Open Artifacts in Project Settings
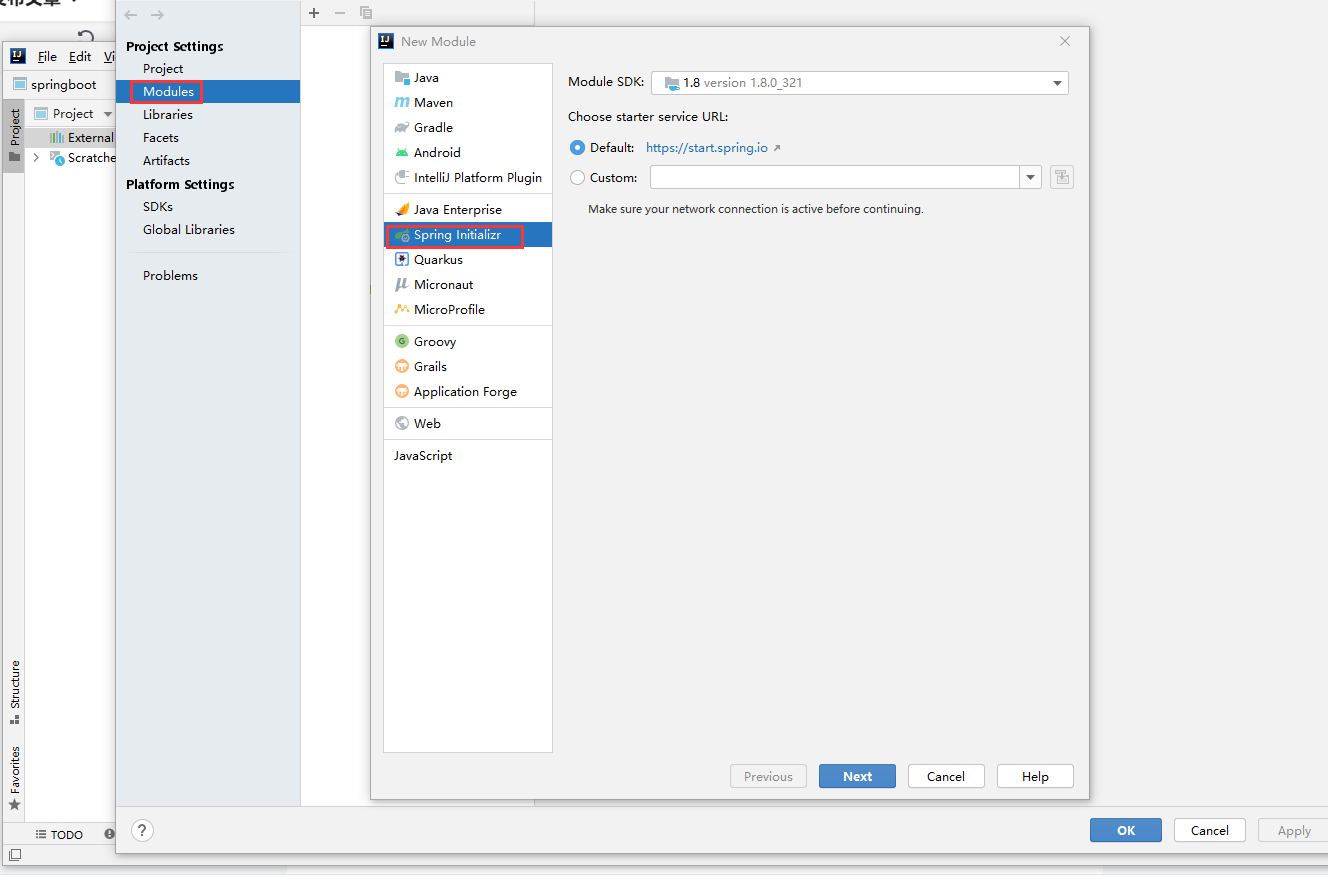Viewport: 1328px width, 884px height. (166, 161)
